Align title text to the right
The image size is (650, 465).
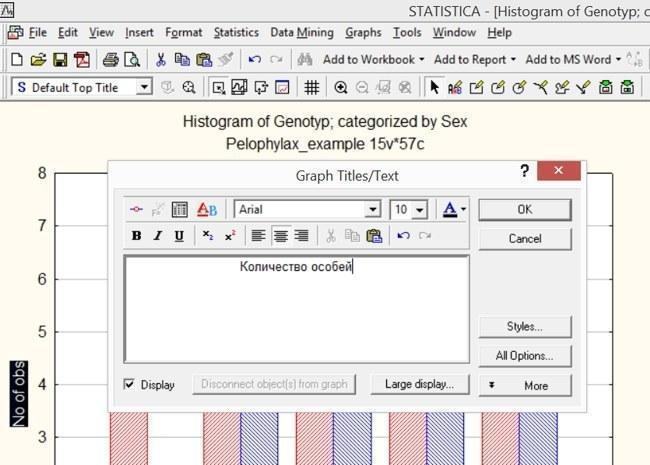click(301, 236)
